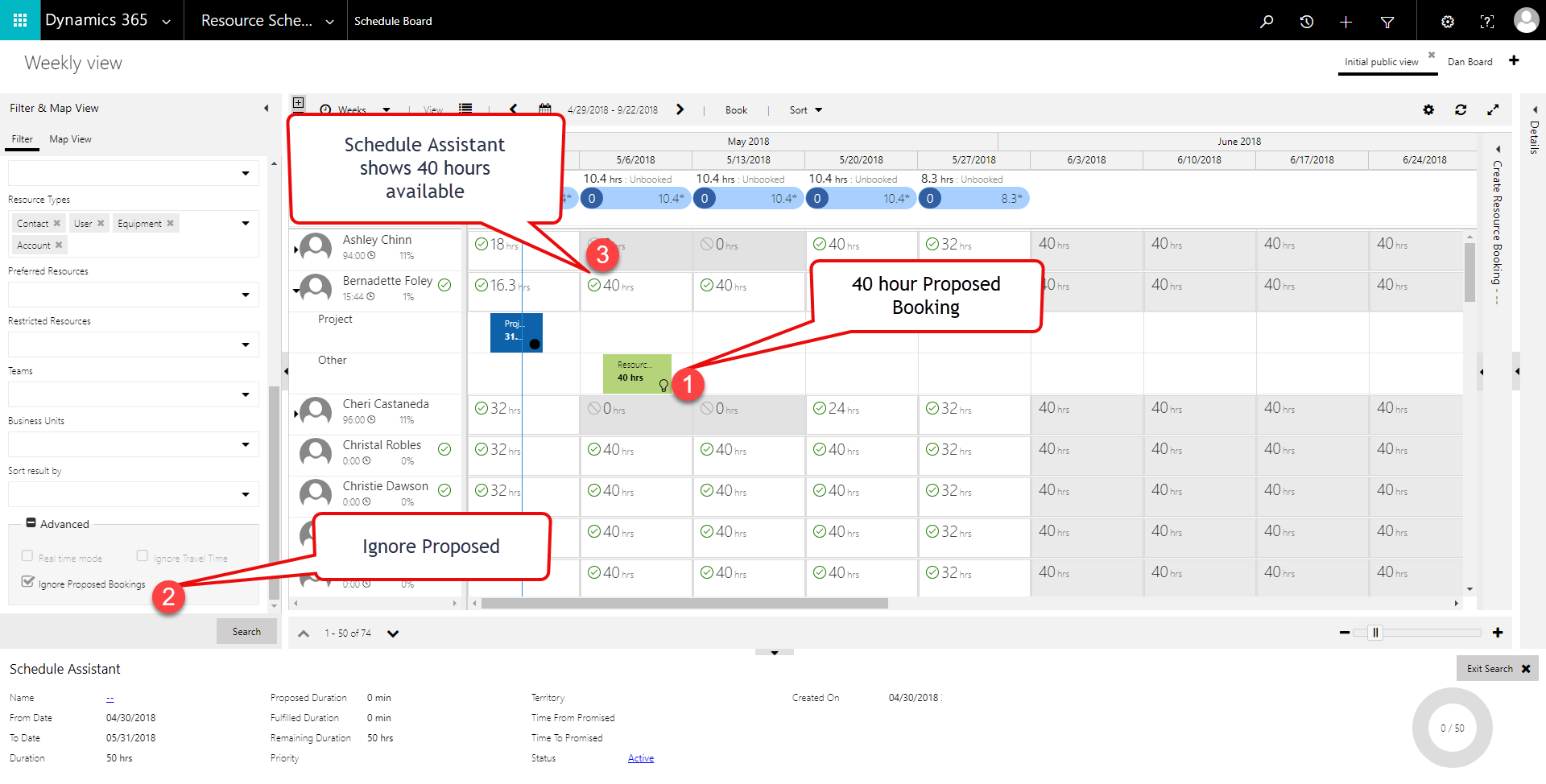1546x784 pixels.
Task: Uncheck Ignore Proposed Bookings
Action: tap(27, 583)
